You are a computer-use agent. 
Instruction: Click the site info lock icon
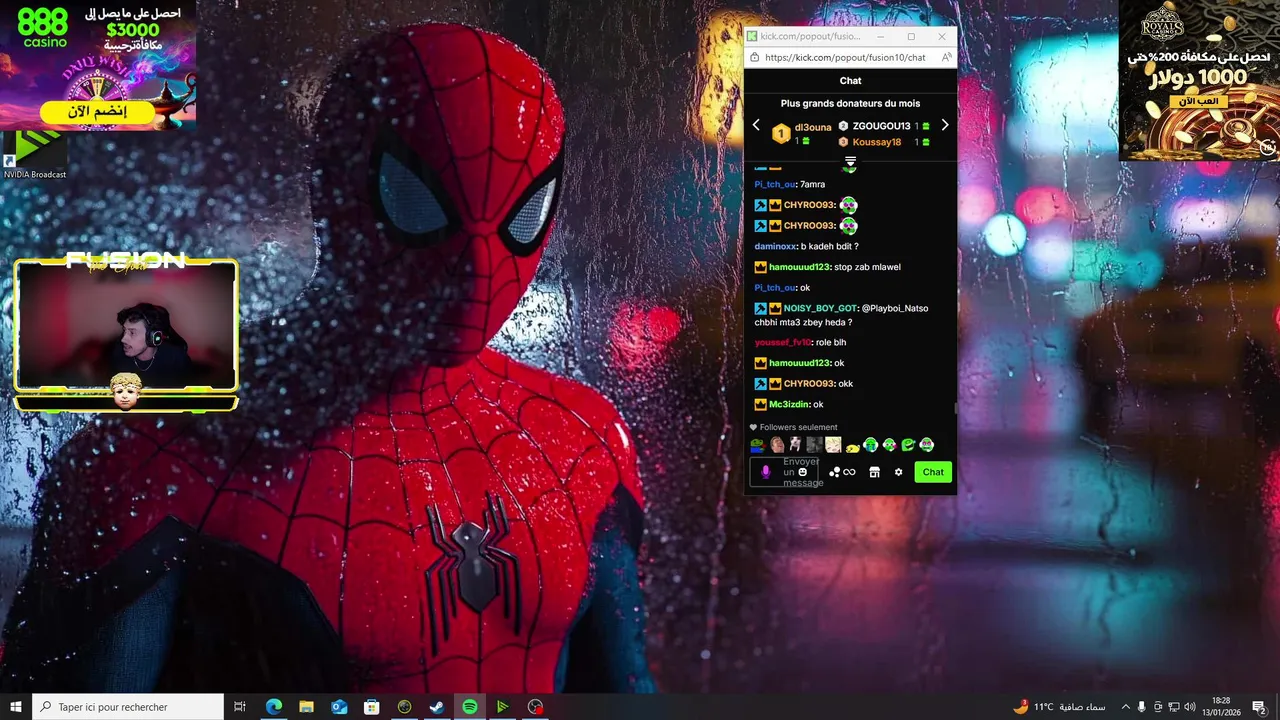click(754, 58)
